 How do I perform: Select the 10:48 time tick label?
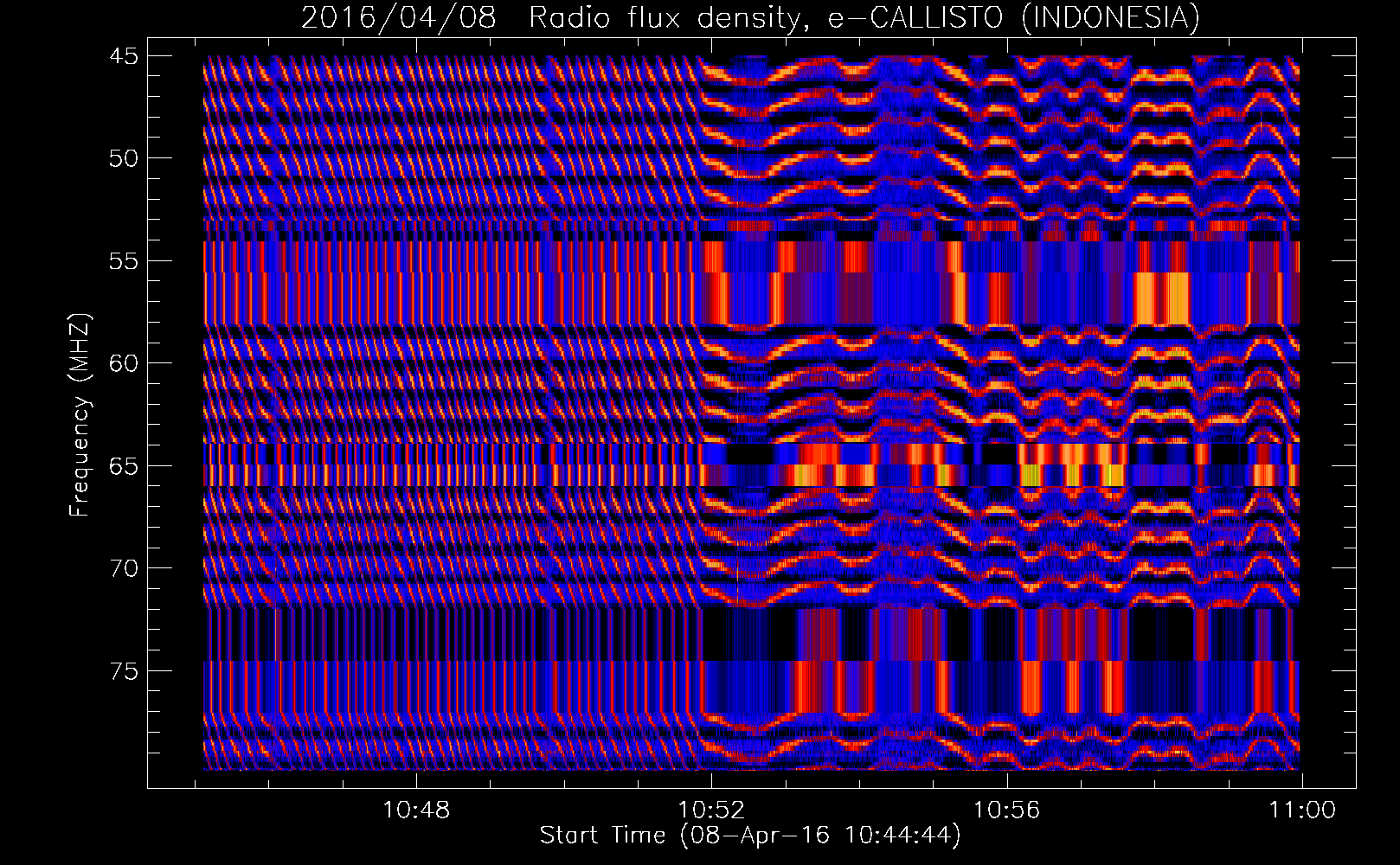click(416, 811)
